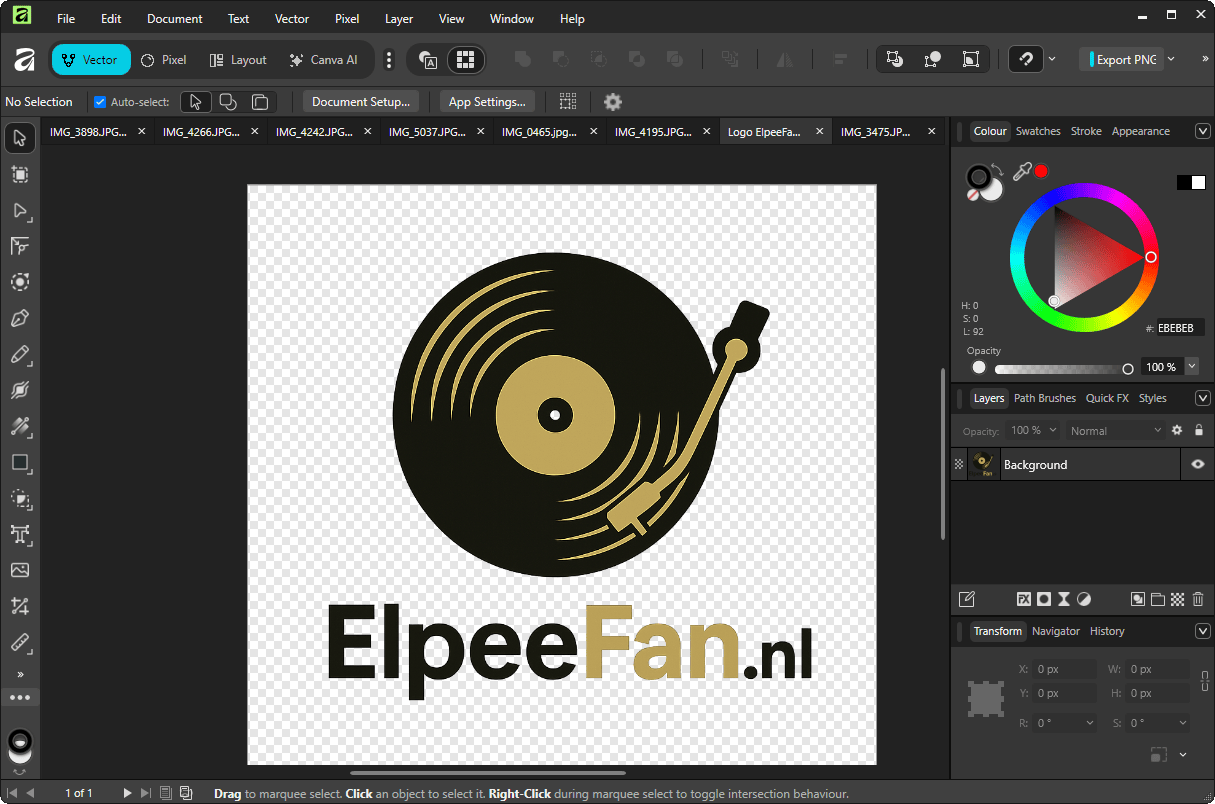This screenshot has width=1215, height=804.
Task: Open the Normal blend mode dropdown
Action: [x=1115, y=431]
